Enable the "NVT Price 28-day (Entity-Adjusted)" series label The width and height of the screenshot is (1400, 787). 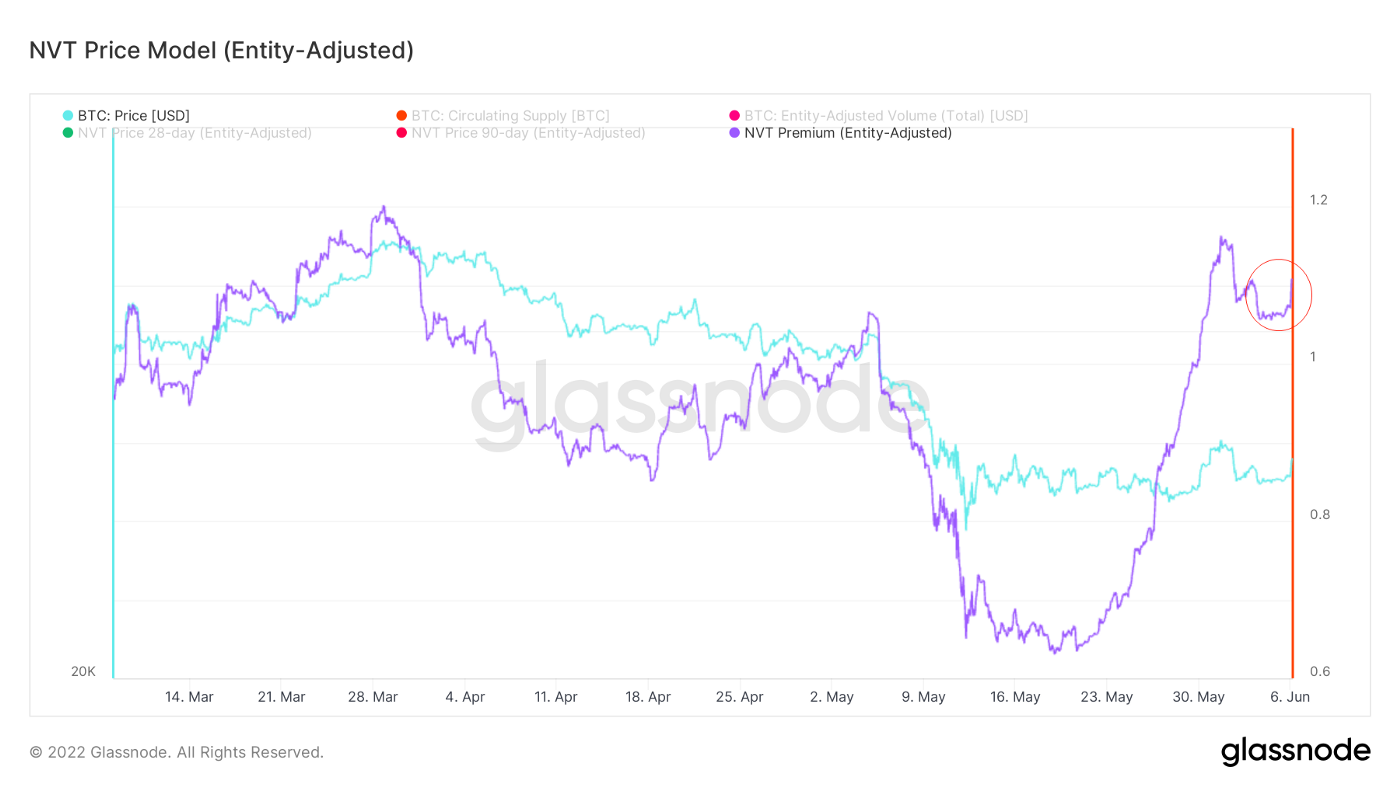[x=194, y=133]
